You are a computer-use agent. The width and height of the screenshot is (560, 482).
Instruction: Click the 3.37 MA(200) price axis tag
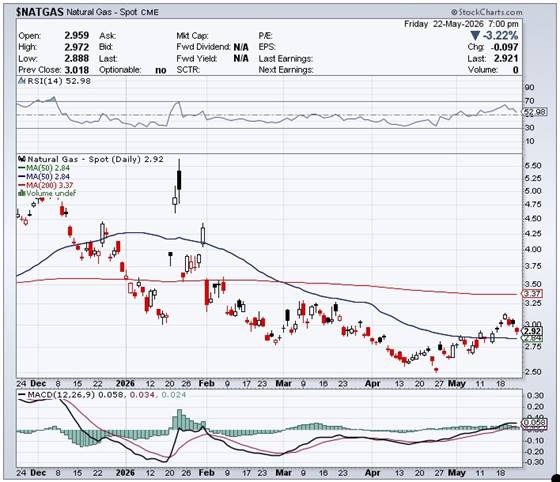(x=532, y=294)
